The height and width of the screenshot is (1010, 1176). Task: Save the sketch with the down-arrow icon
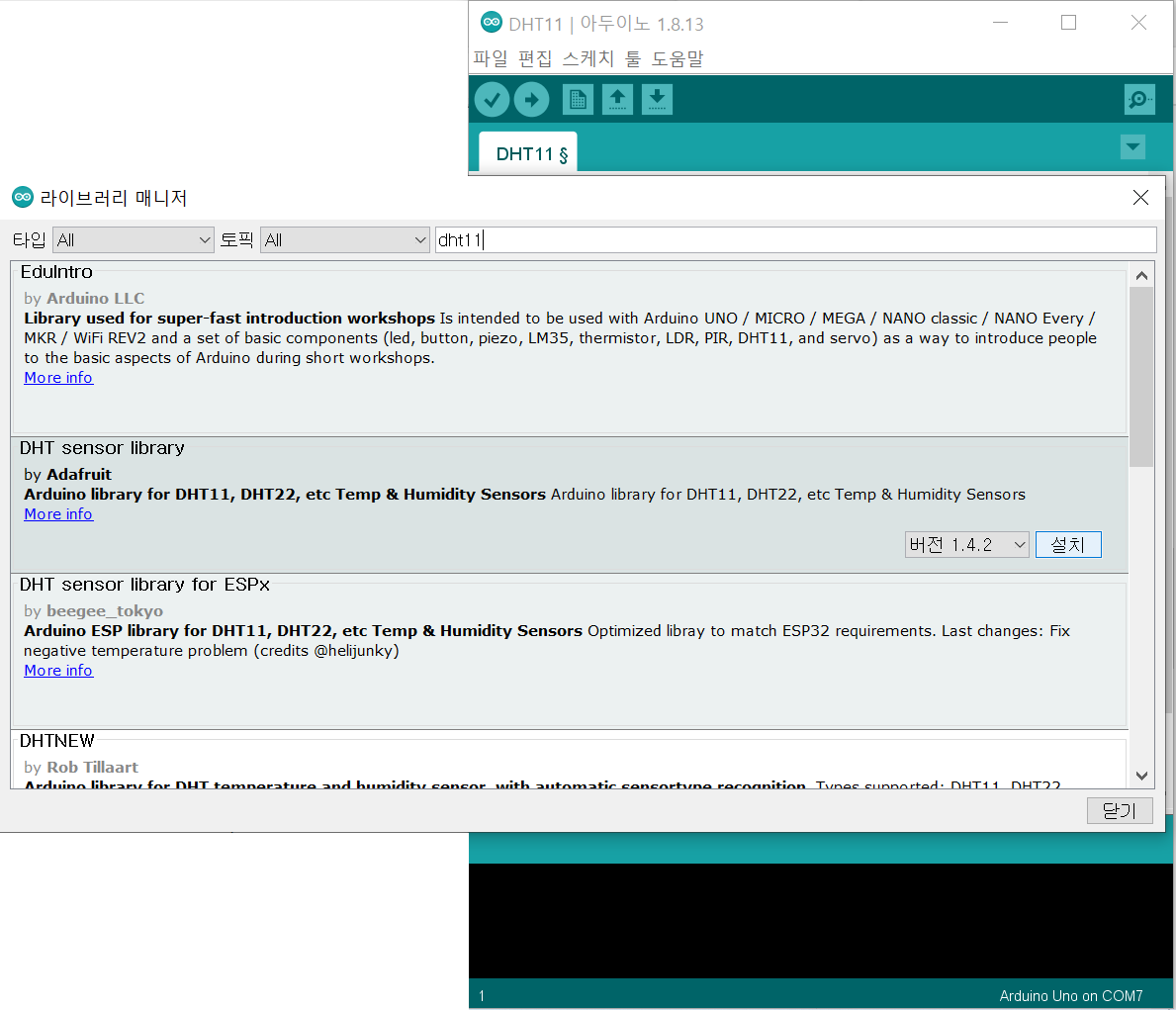[657, 99]
